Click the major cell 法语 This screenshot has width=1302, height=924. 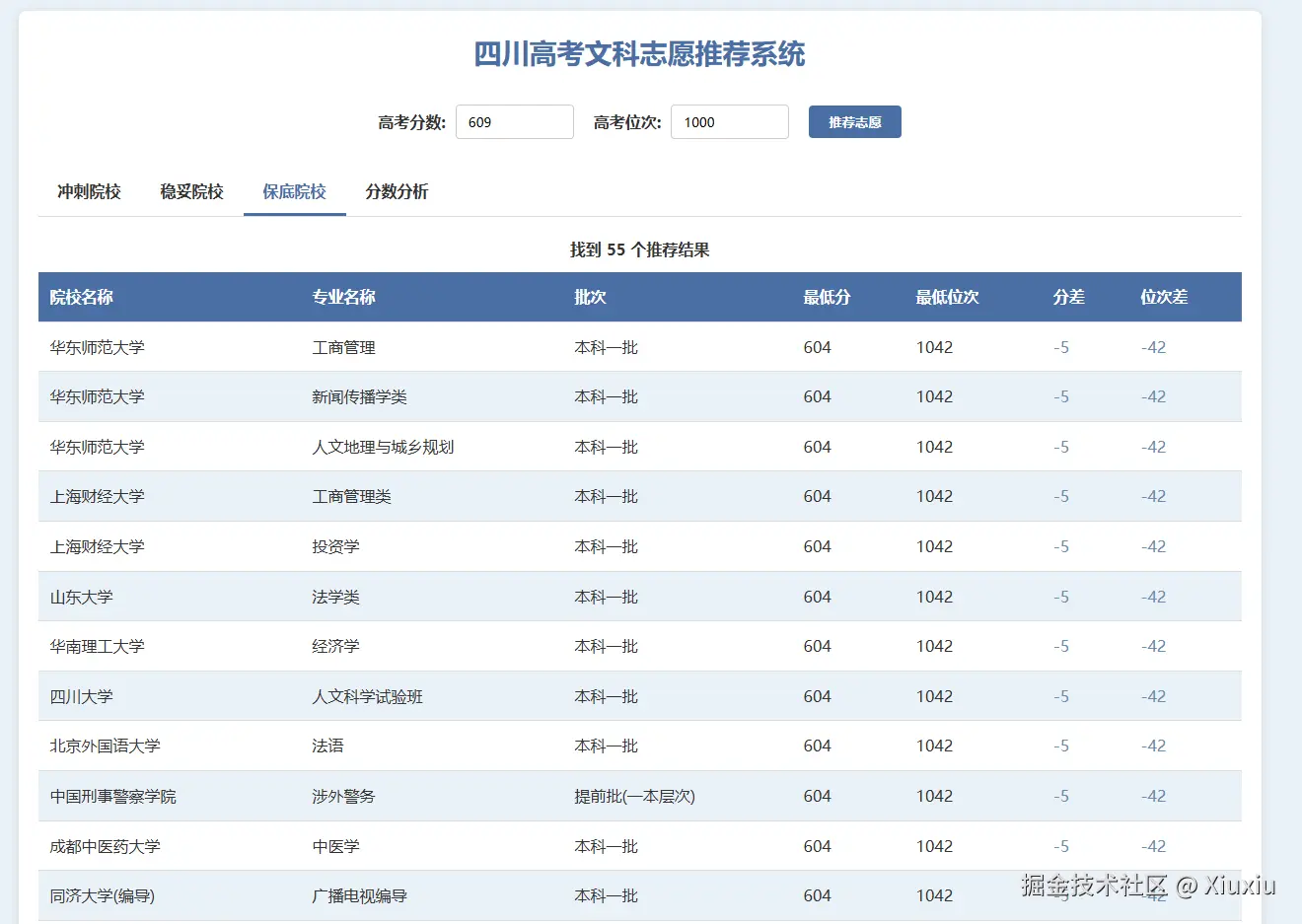[x=328, y=746]
